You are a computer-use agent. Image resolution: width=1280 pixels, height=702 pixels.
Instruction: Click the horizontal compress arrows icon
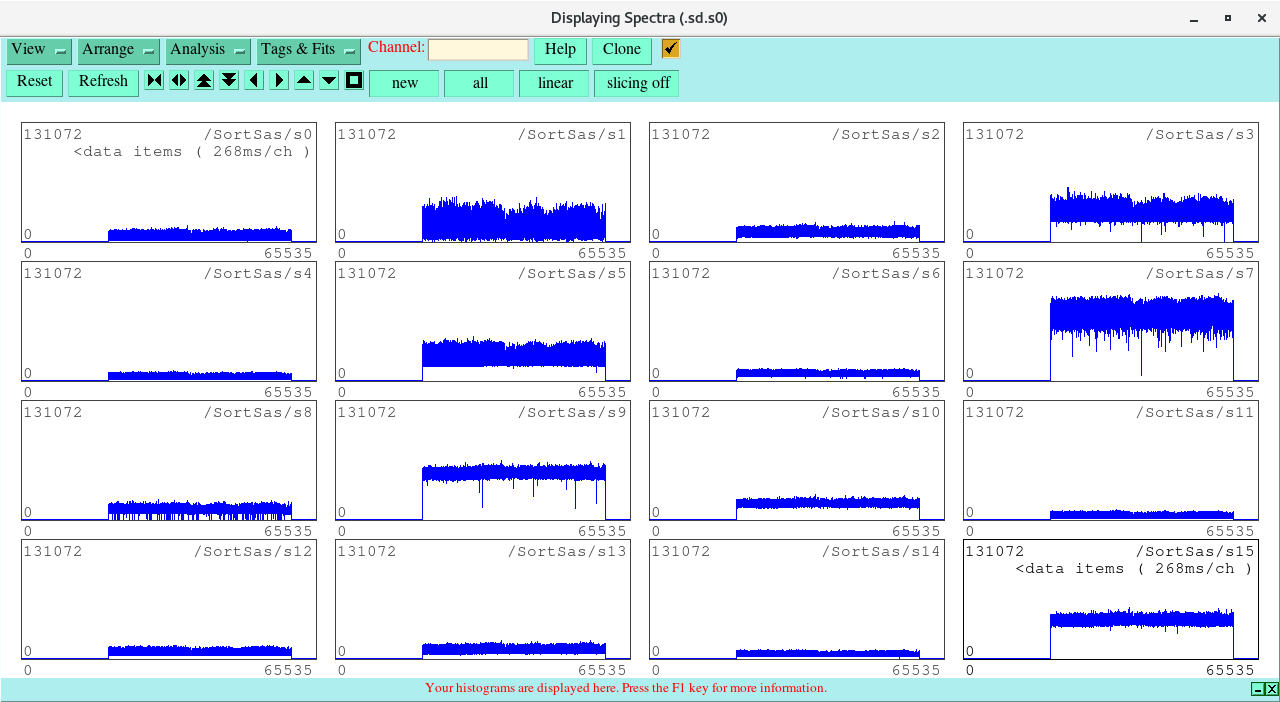(154, 81)
